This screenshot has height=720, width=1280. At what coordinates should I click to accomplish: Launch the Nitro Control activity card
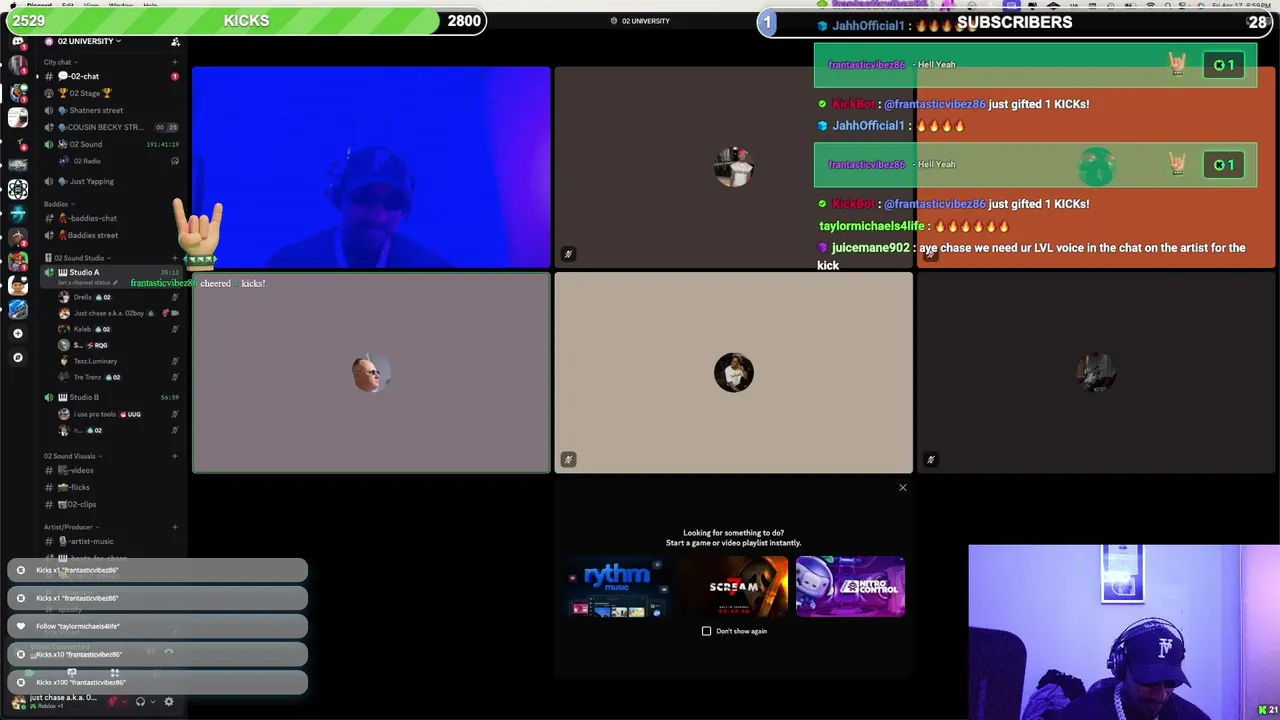coord(850,587)
